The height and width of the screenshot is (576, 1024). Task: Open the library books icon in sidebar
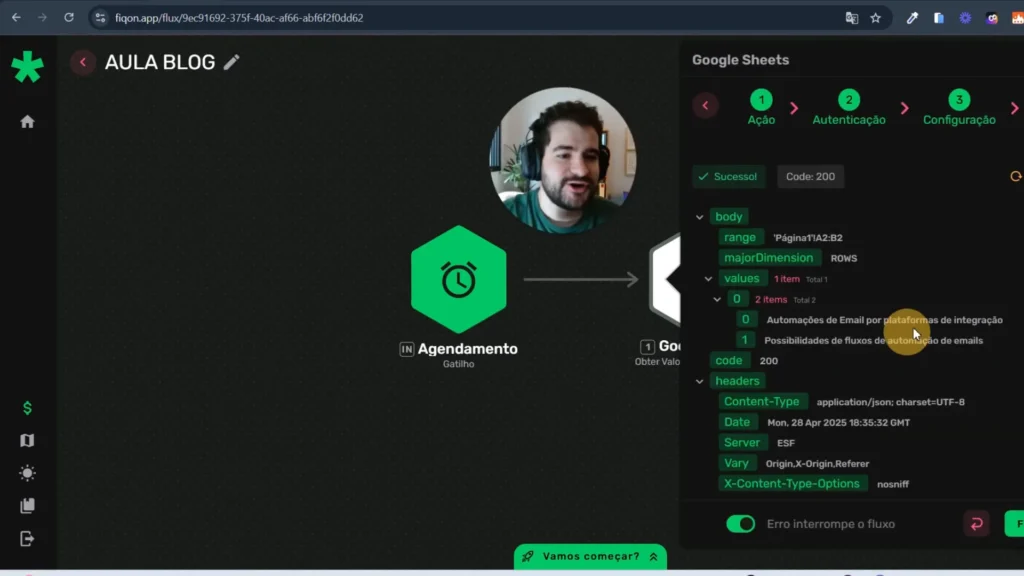[27, 506]
